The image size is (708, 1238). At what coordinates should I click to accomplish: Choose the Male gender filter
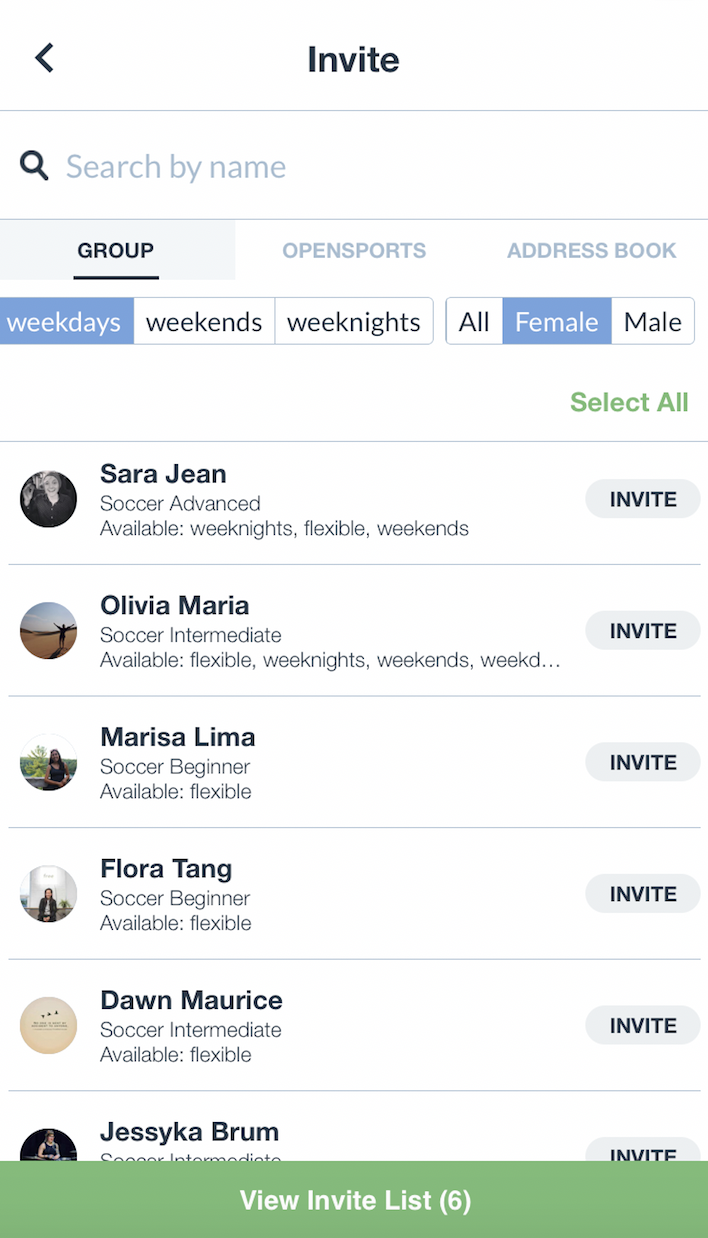pos(652,322)
